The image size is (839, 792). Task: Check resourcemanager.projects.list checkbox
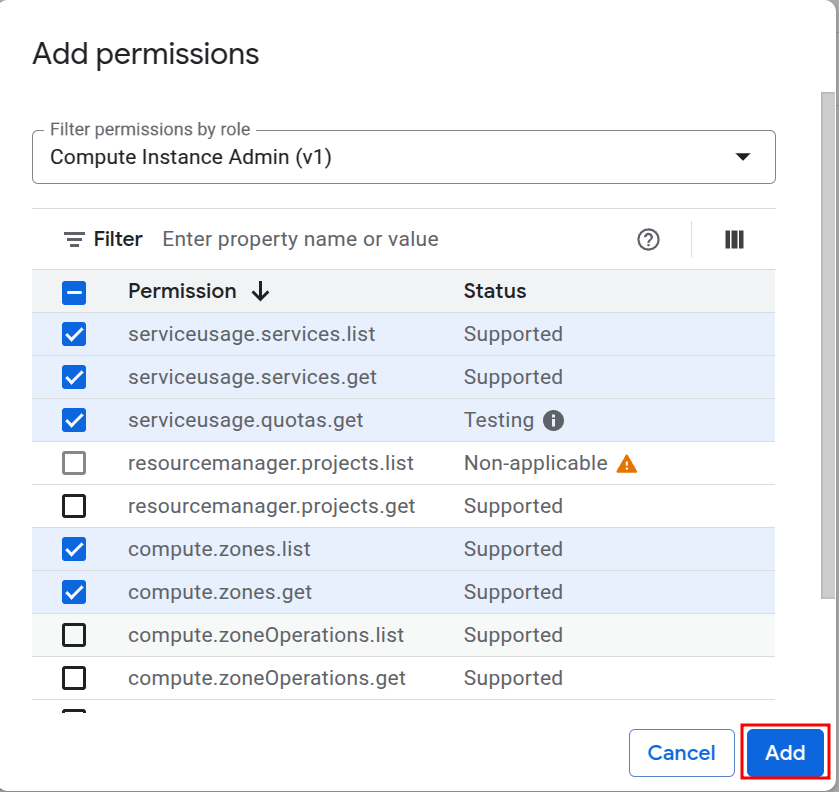[74, 463]
